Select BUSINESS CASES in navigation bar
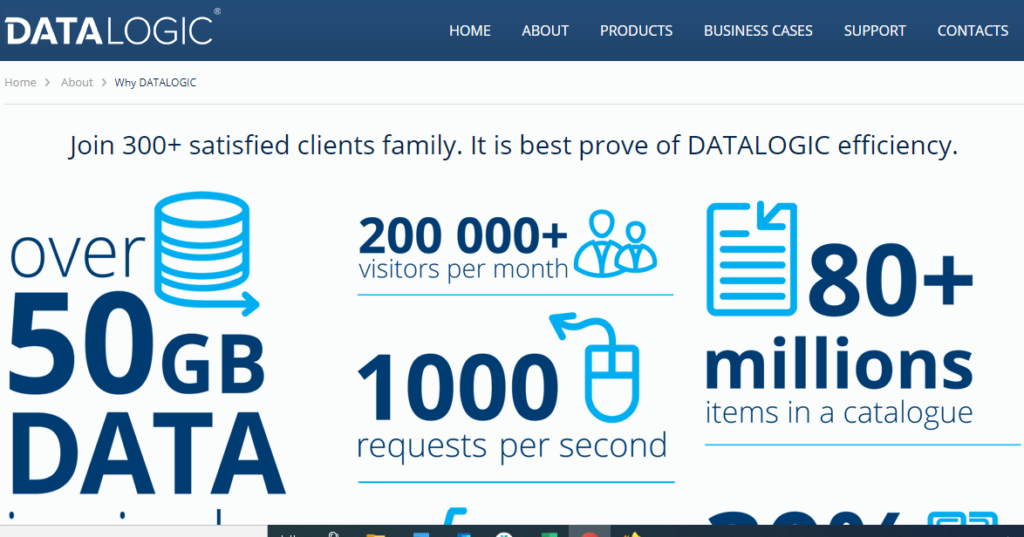 click(x=758, y=31)
